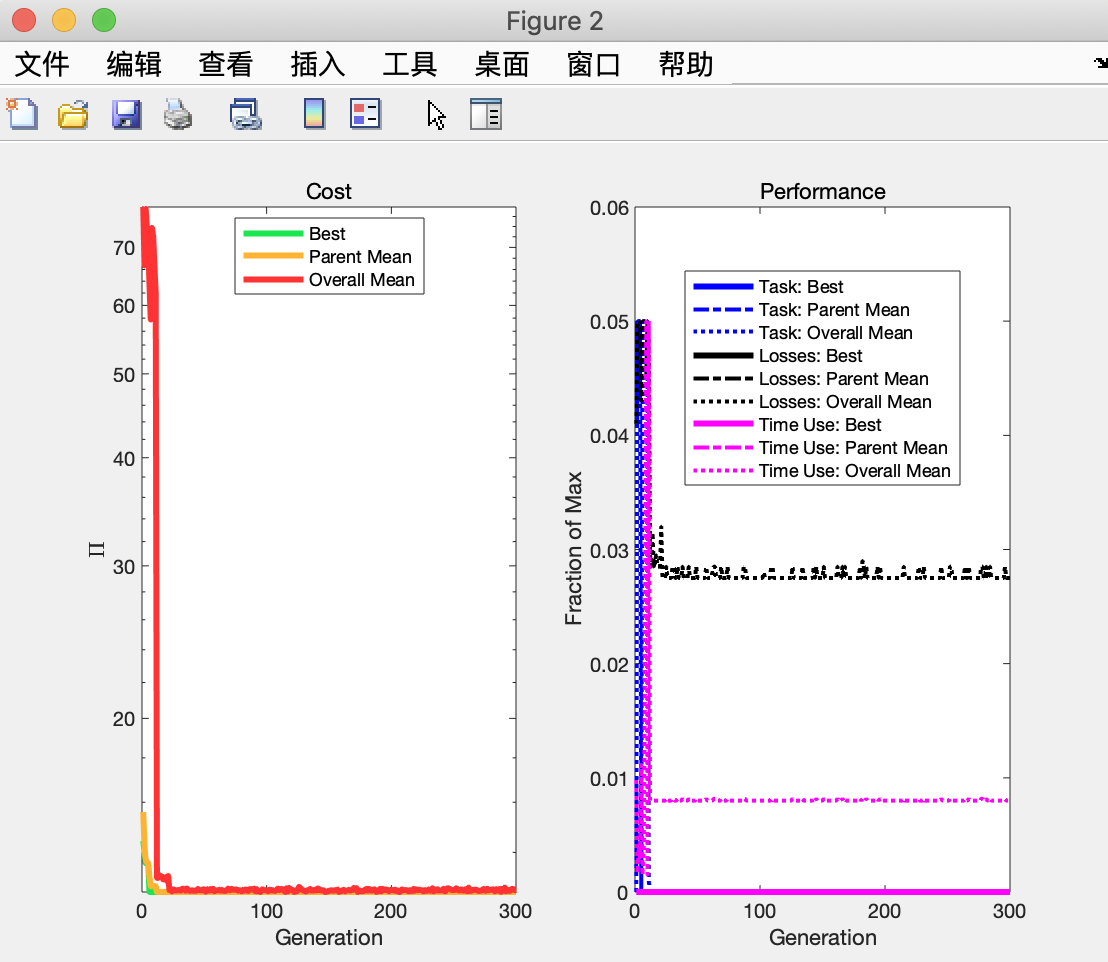Click 'Task: Best' legend entry
This screenshot has width=1108, height=962.
point(801,287)
